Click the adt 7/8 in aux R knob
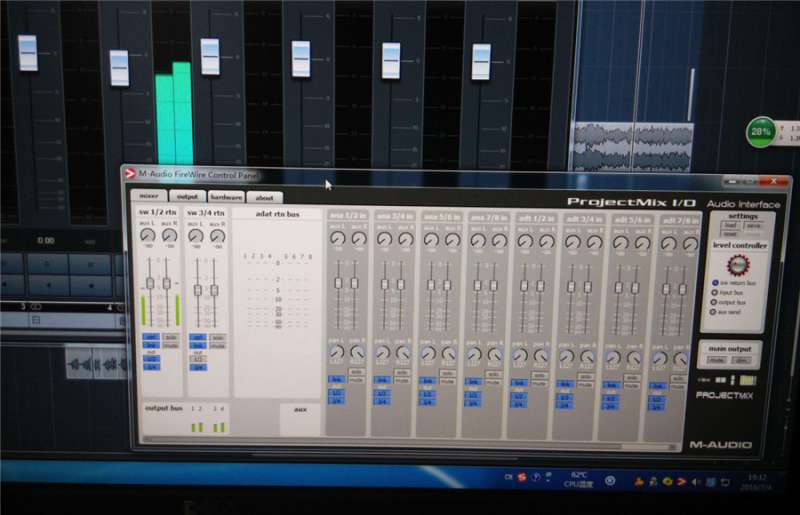This screenshot has width=800, height=515. click(x=691, y=243)
